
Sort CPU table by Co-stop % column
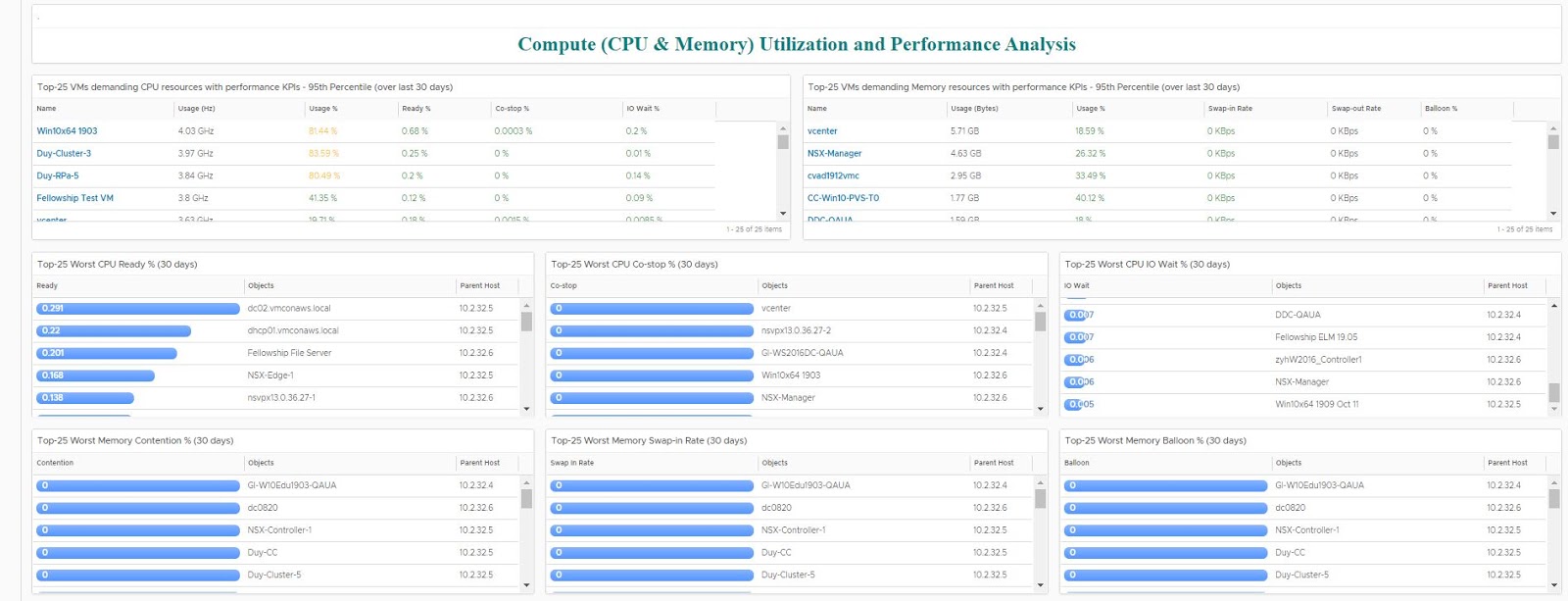coord(512,109)
